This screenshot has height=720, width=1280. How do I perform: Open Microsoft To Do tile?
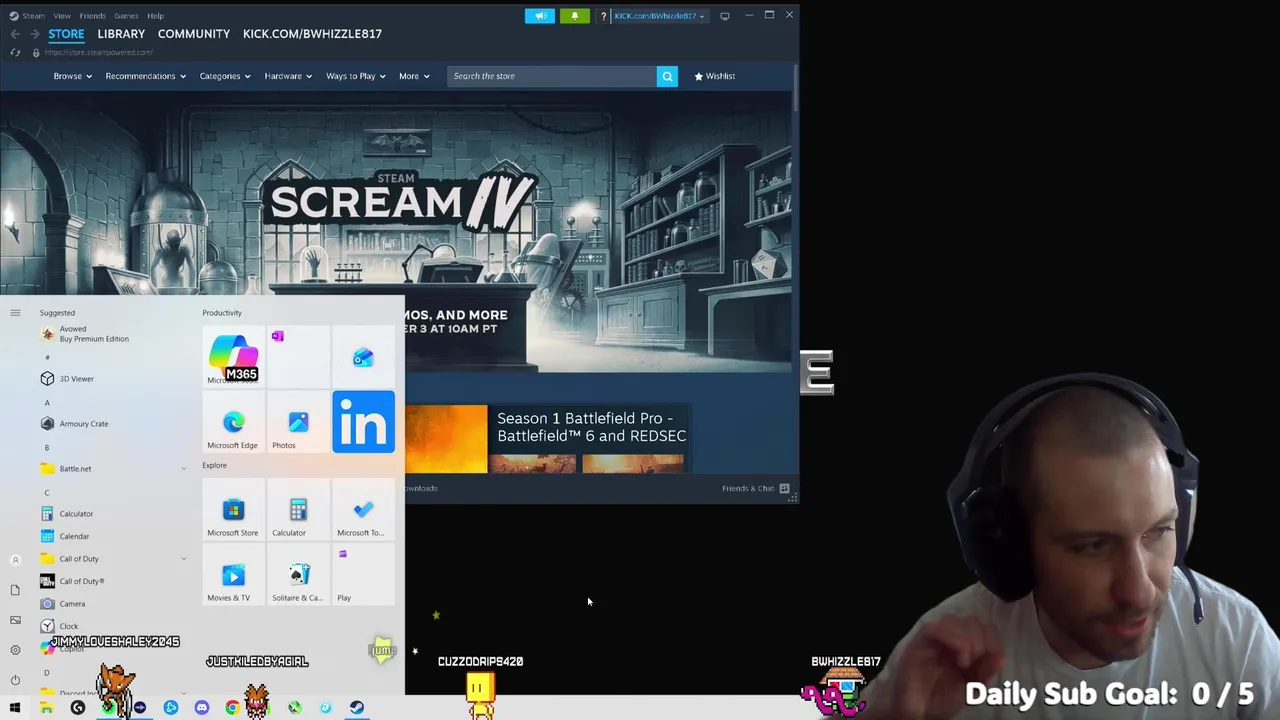[x=363, y=510]
